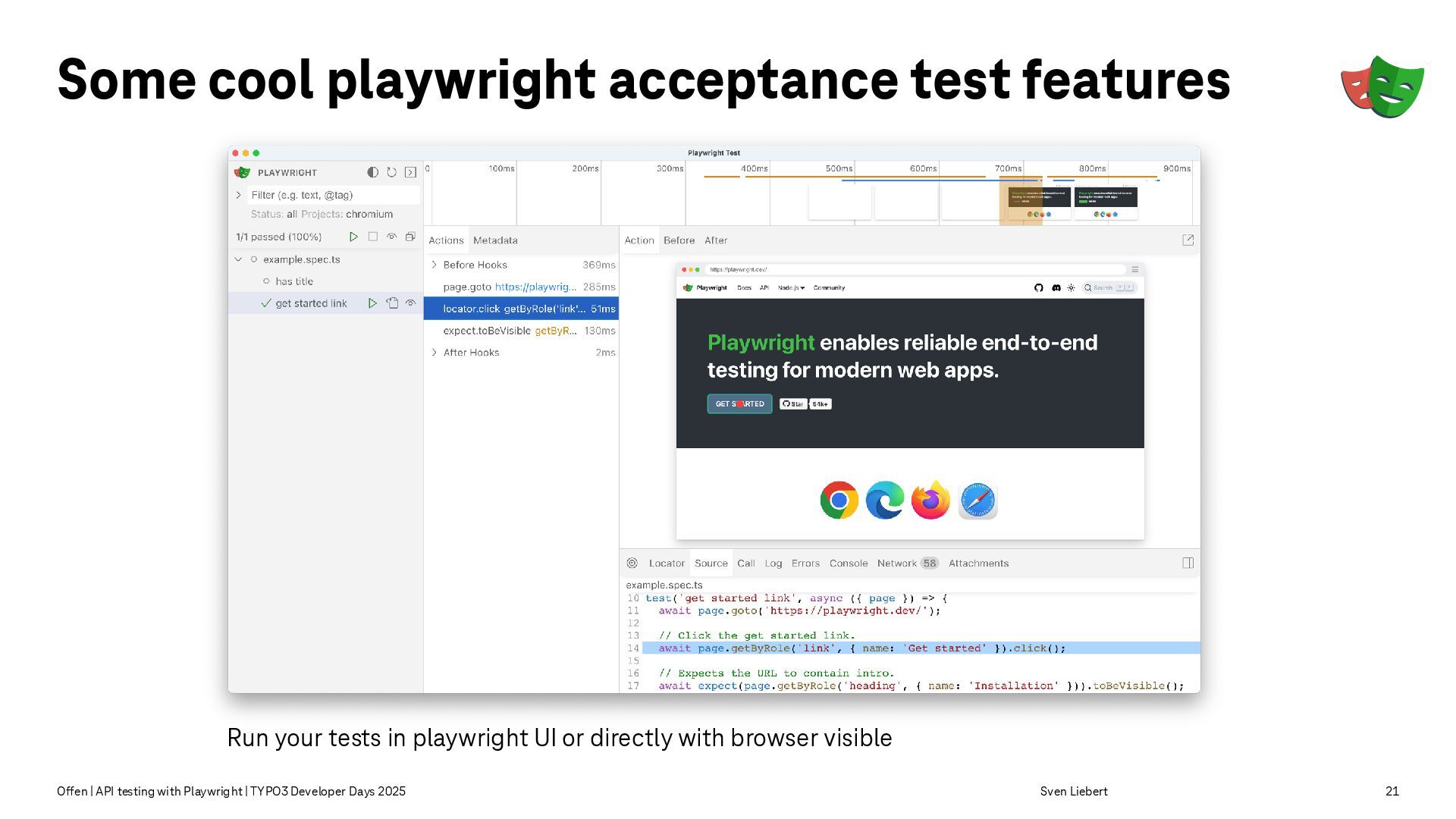
Task: Click the pick locator target icon
Action: click(x=632, y=563)
